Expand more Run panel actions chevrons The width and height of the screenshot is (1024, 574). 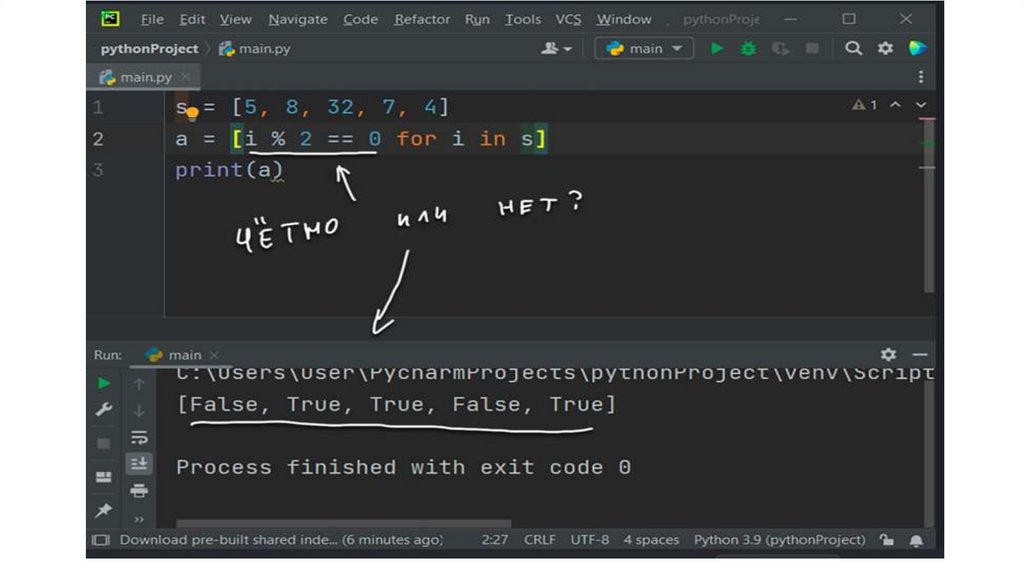[139, 520]
